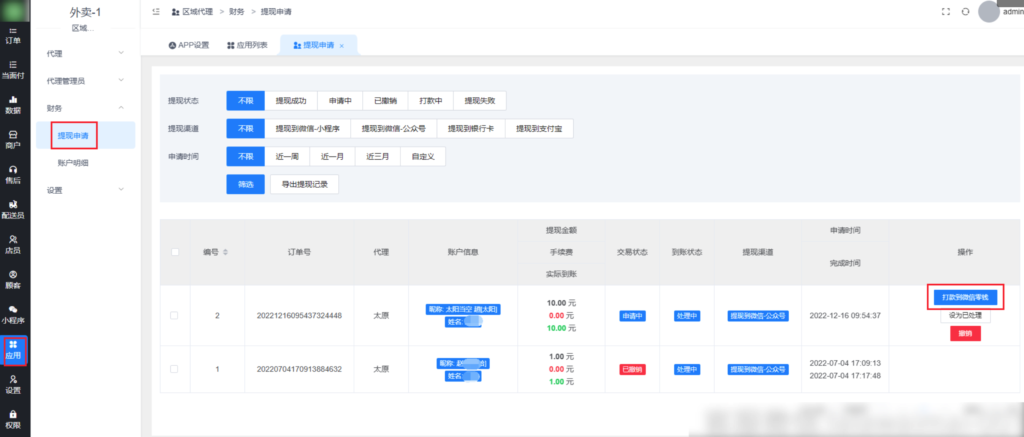Click order number 20221216095437324448
The image size is (1024, 437).
pos(299,316)
